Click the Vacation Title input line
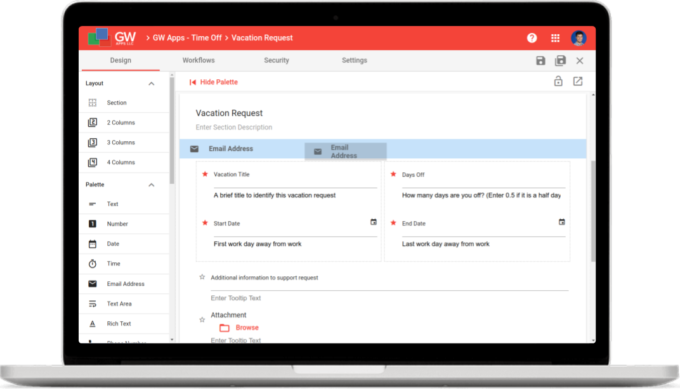This screenshot has height=389, width=680. (x=295, y=184)
